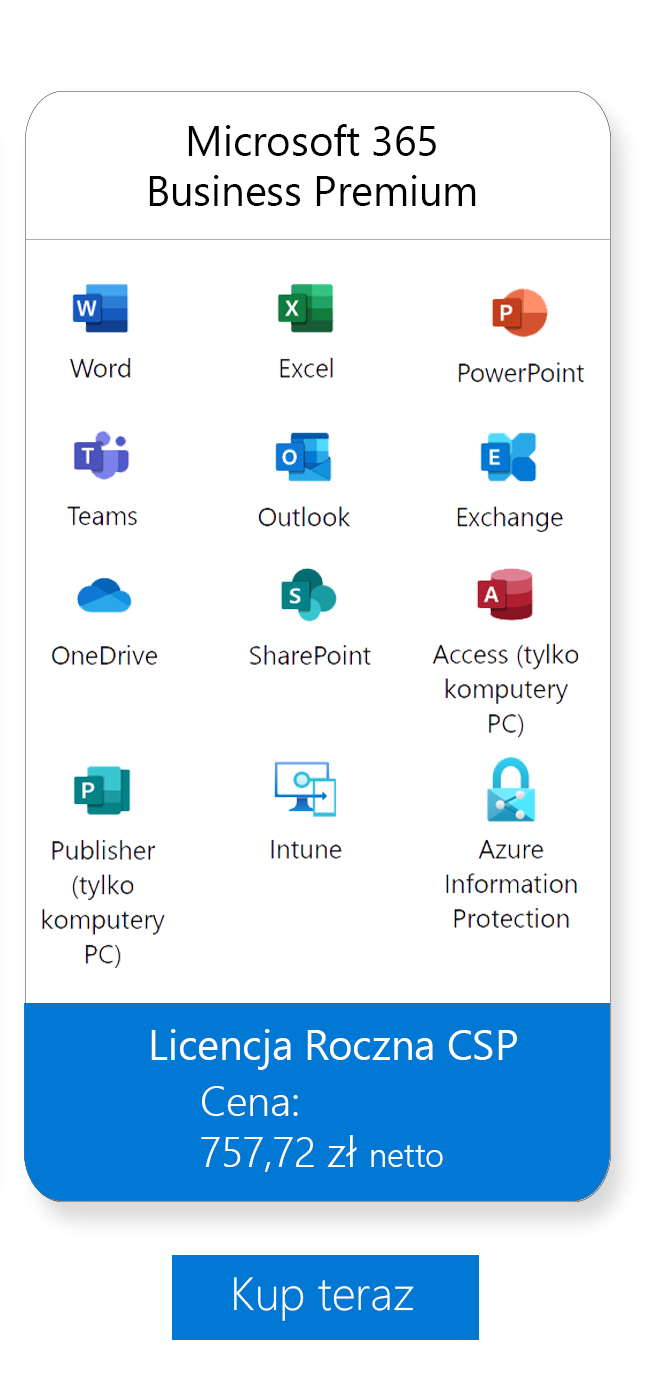The width and height of the screenshot is (645, 1377).
Task: Click the SharePoint app icon
Action: click(308, 595)
